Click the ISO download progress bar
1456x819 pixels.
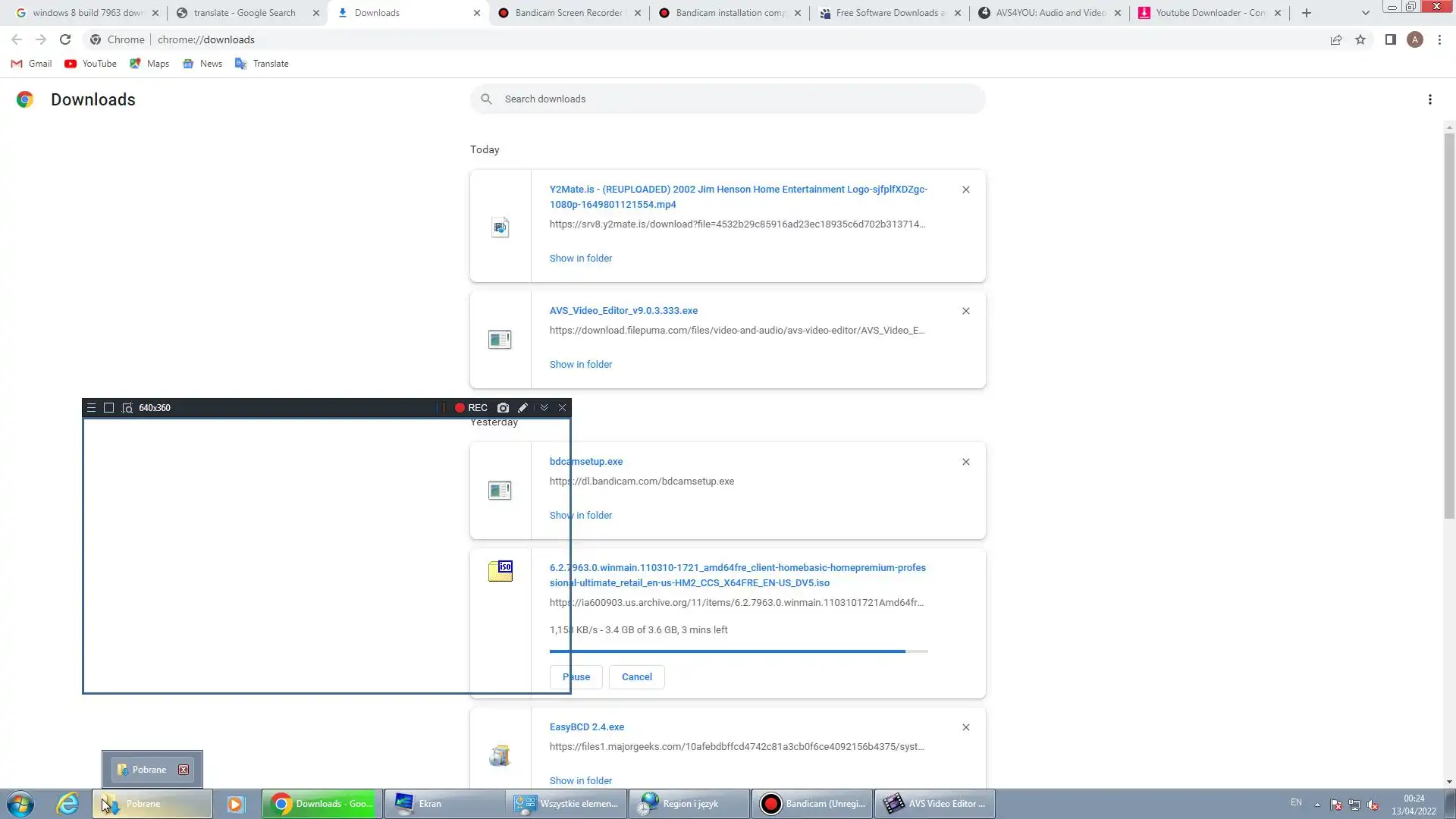738,651
